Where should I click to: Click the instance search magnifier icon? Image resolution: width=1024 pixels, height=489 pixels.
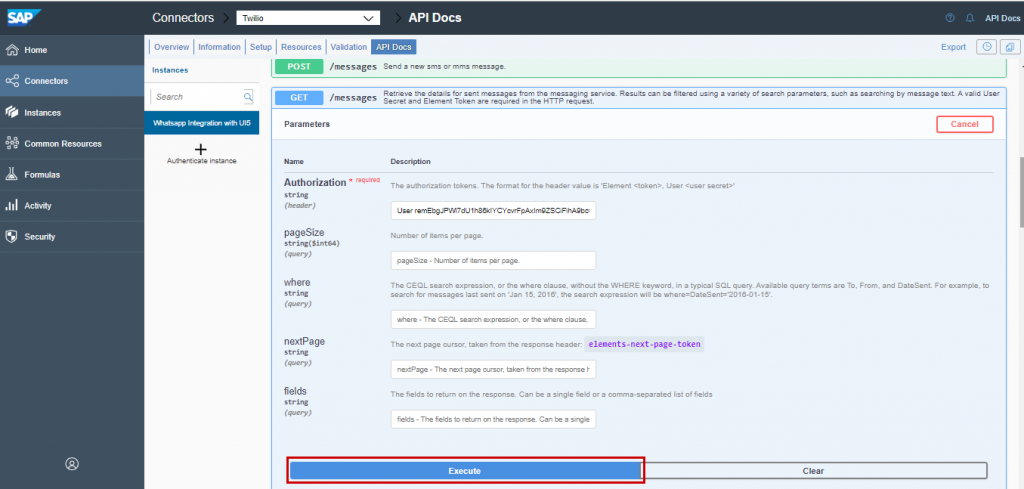click(248, 97)
